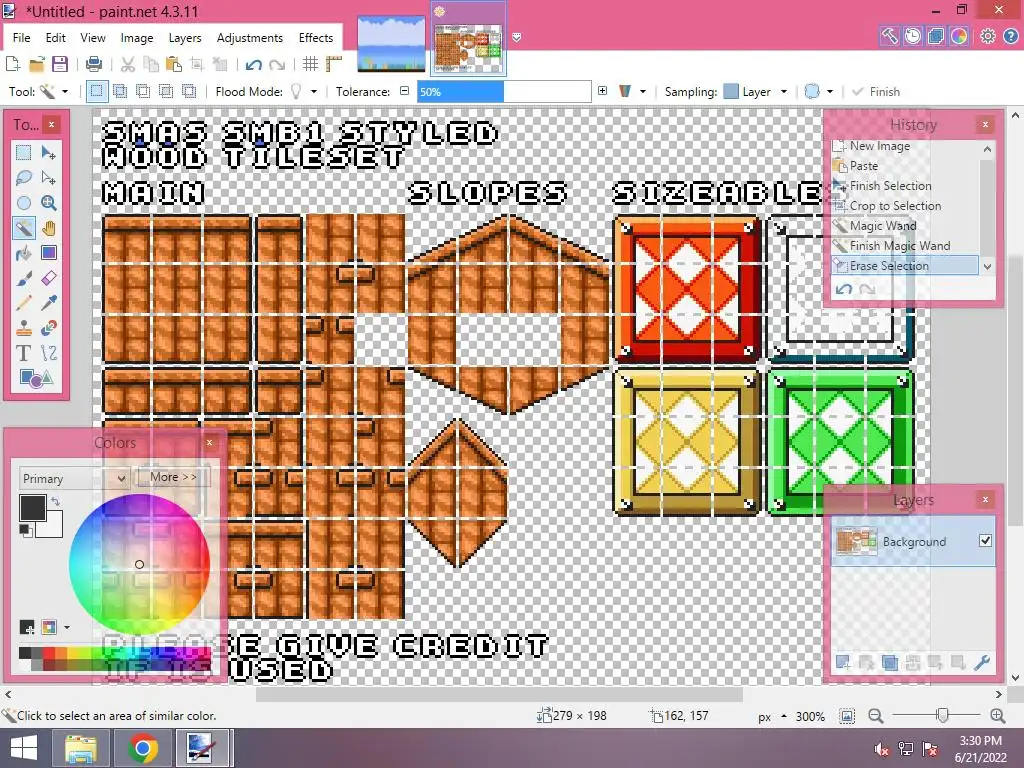Viewport: 1024px width, 768px height.
Task: Select the Move Selected Pixels tool
Action: 48,153
